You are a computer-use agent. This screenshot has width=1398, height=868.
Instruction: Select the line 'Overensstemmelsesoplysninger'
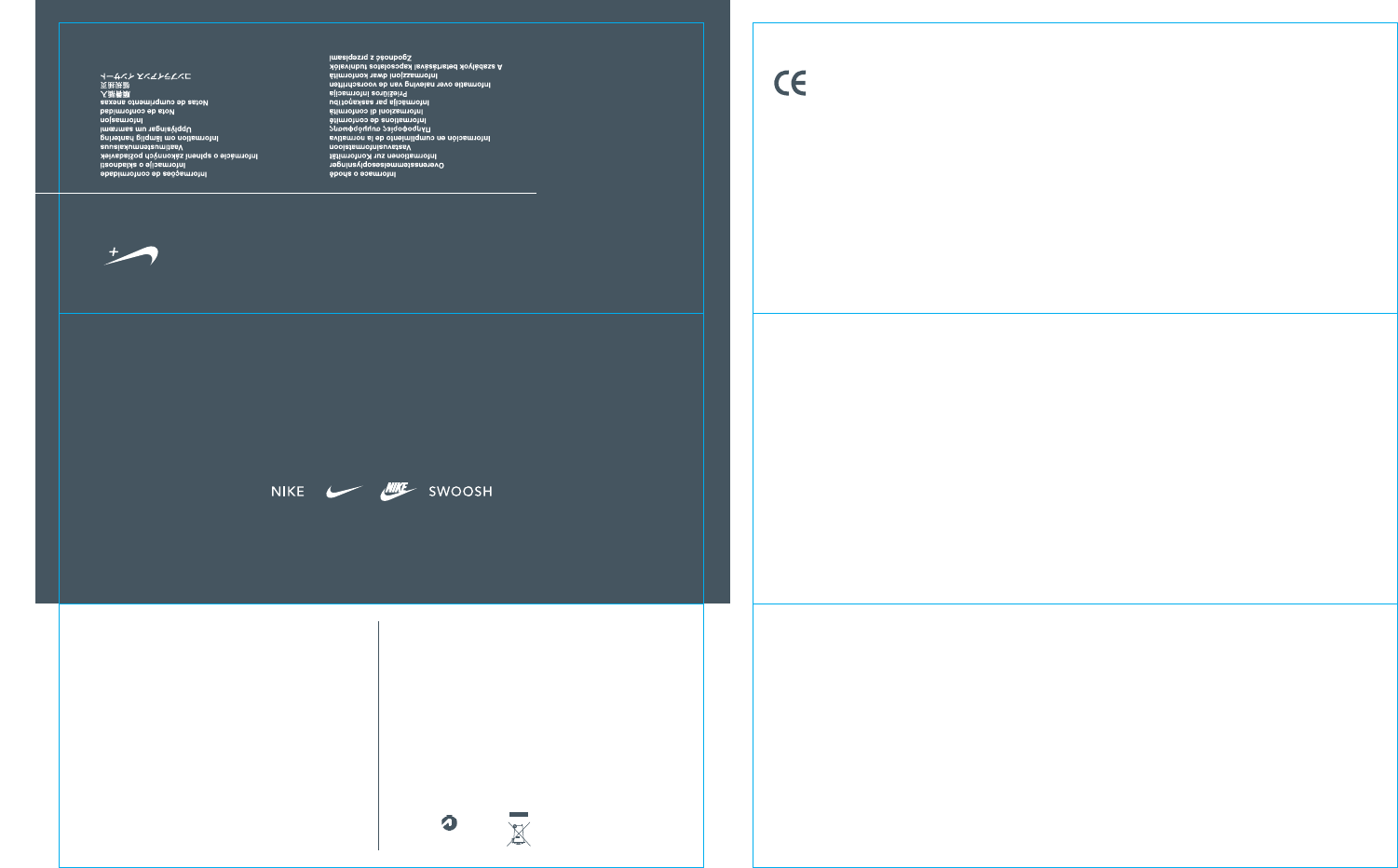pyautogui.click(x=387, y=165)
